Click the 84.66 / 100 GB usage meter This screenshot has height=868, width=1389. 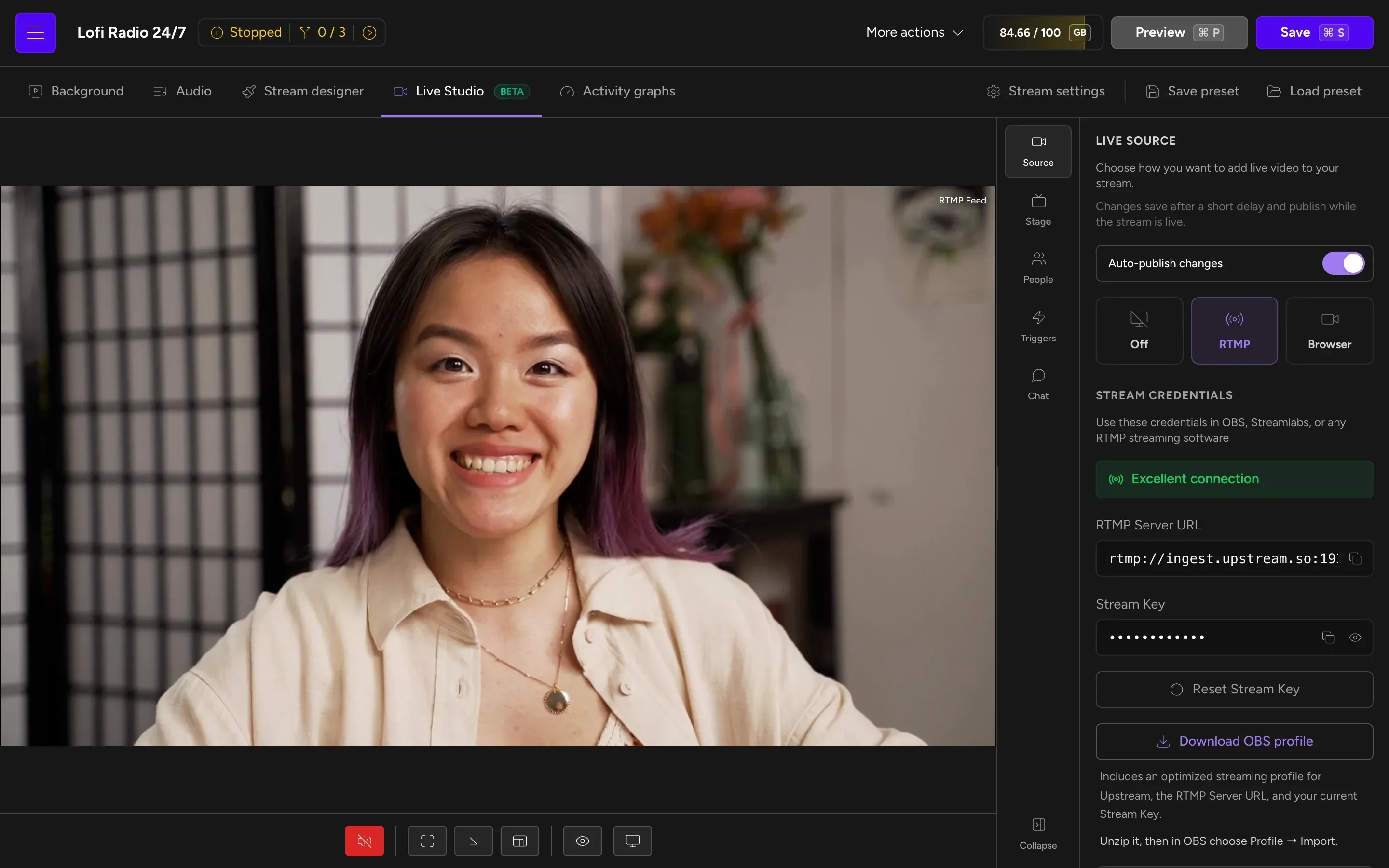(x=1043, y=33)
